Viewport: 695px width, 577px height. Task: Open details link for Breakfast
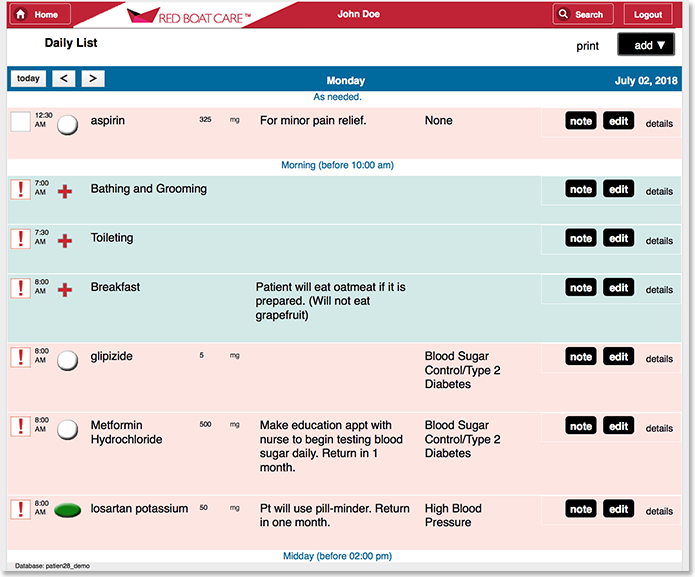click(x=659, y=290)
